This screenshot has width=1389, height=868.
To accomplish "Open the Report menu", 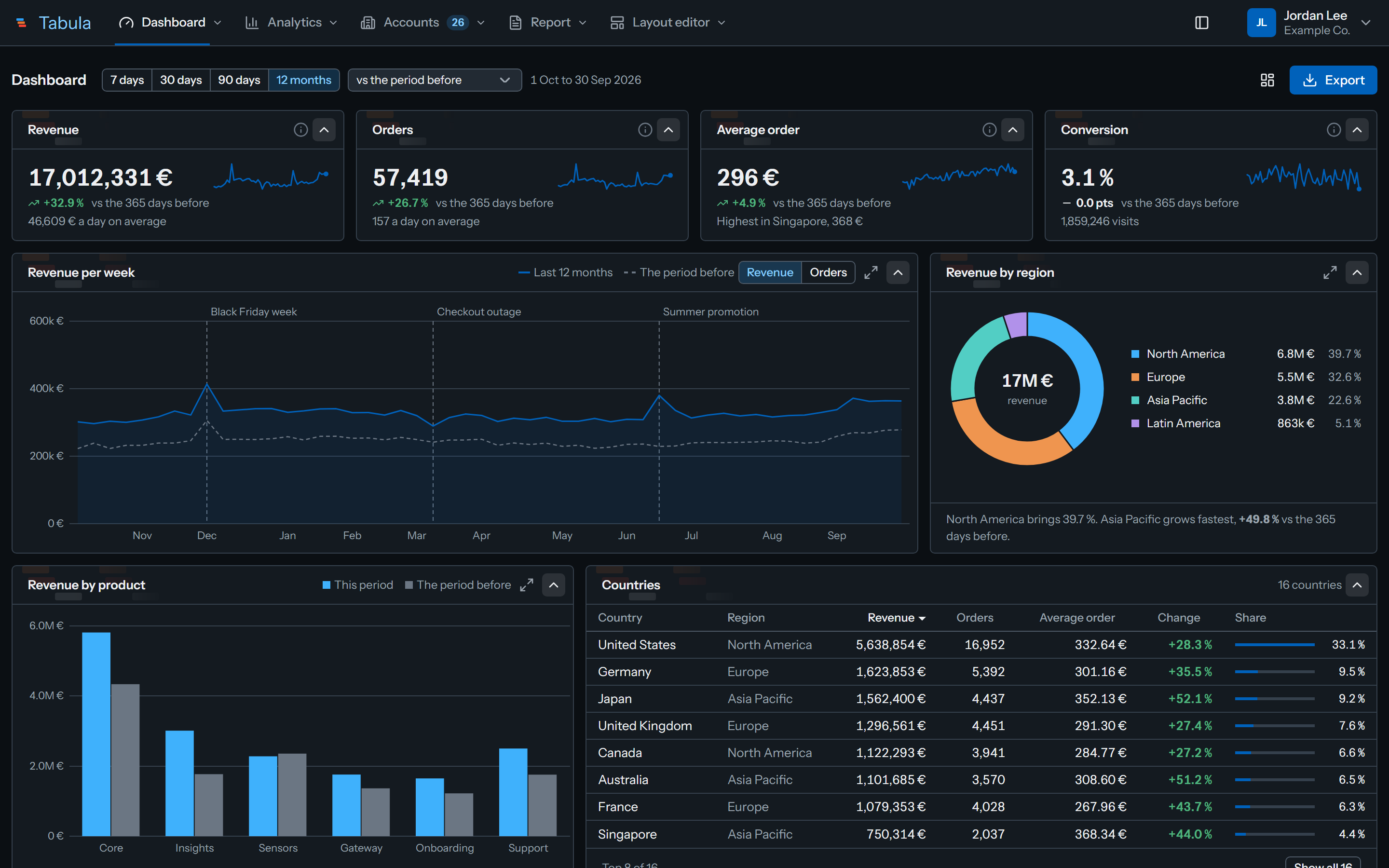I will 548,22.
